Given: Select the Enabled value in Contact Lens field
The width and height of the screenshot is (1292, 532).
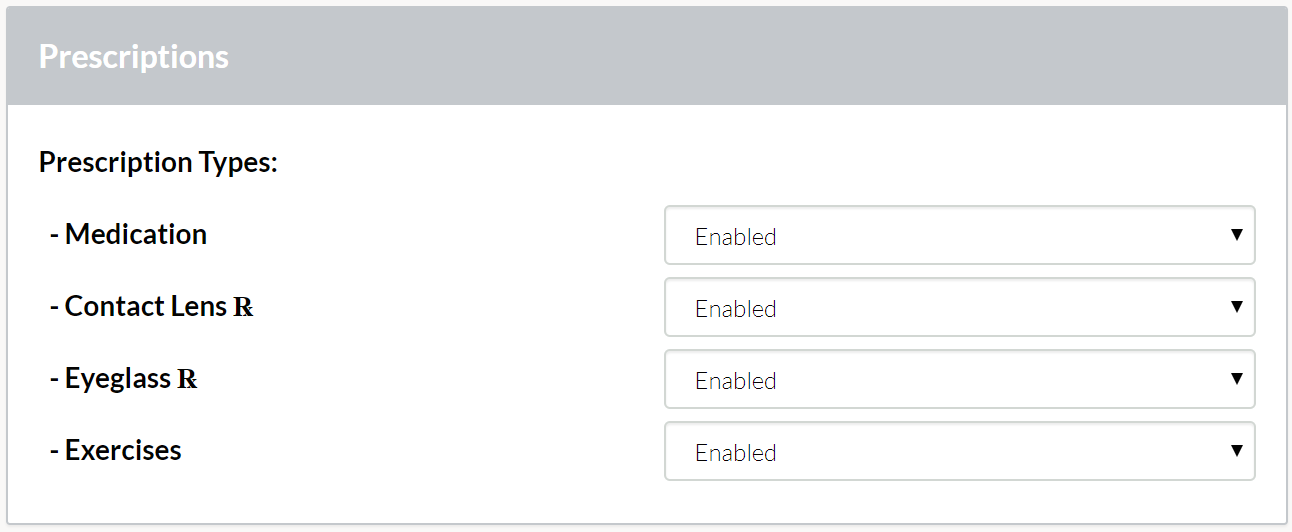Looking at the screenshot, I should (736, 309).
